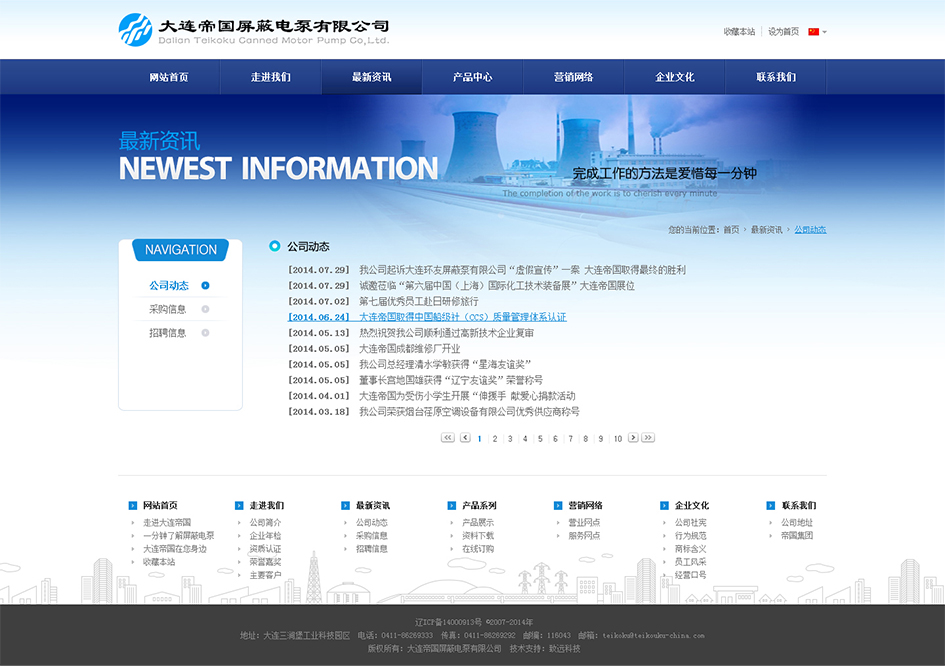Viewport: 945px width, 666px height.
Task: Click the blue arrow icon next to footer 产品系列
Action: pyautogui.click(x=452, y=506)
